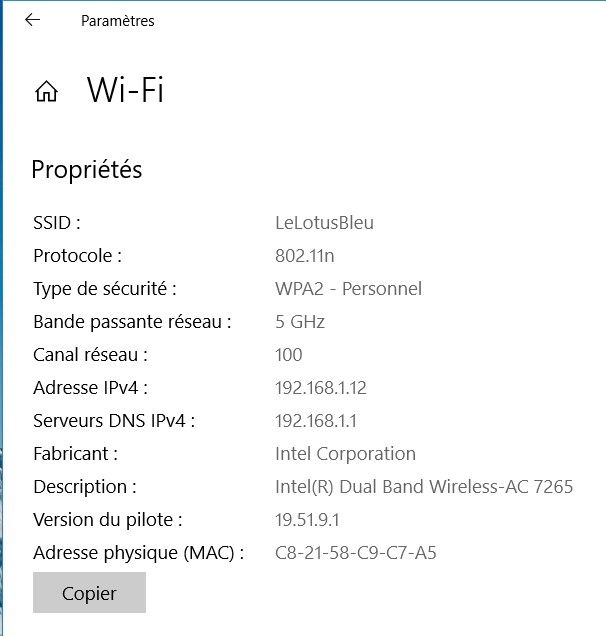Click the Propriétés section heading
This screenshot has width=606, height=636.
[x=87, y=170]
